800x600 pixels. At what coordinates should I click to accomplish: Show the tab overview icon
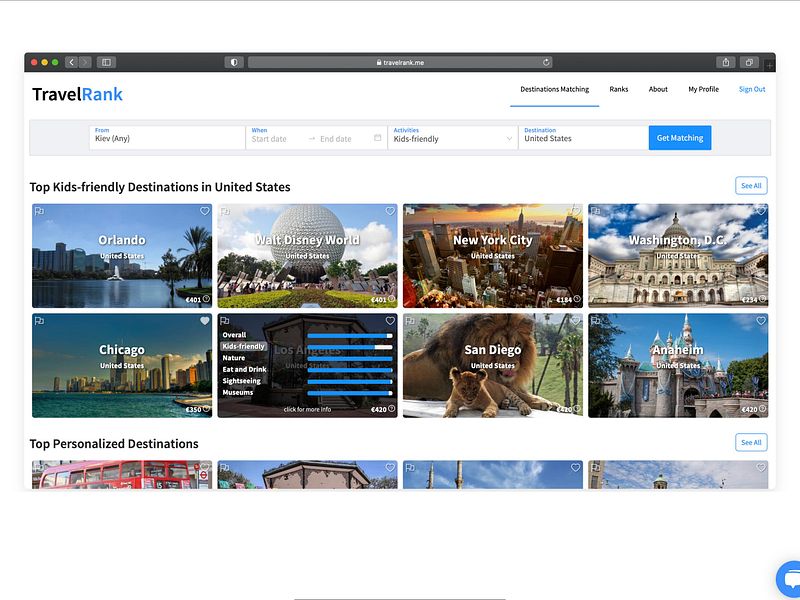(749, 62)
